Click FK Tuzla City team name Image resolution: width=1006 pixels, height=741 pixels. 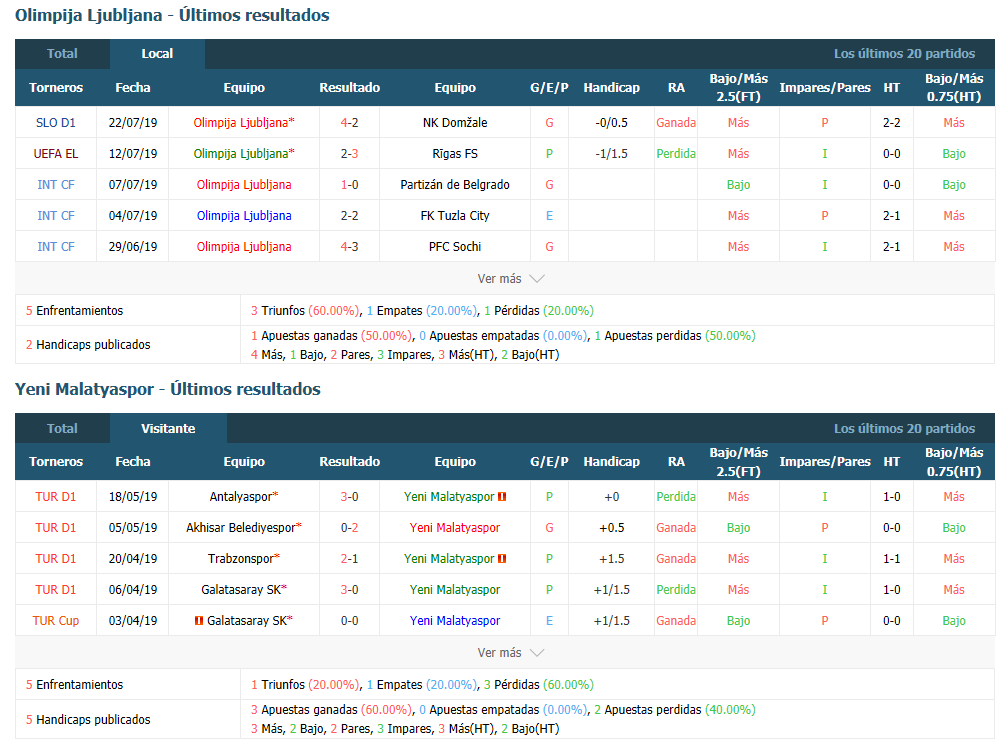455,216
